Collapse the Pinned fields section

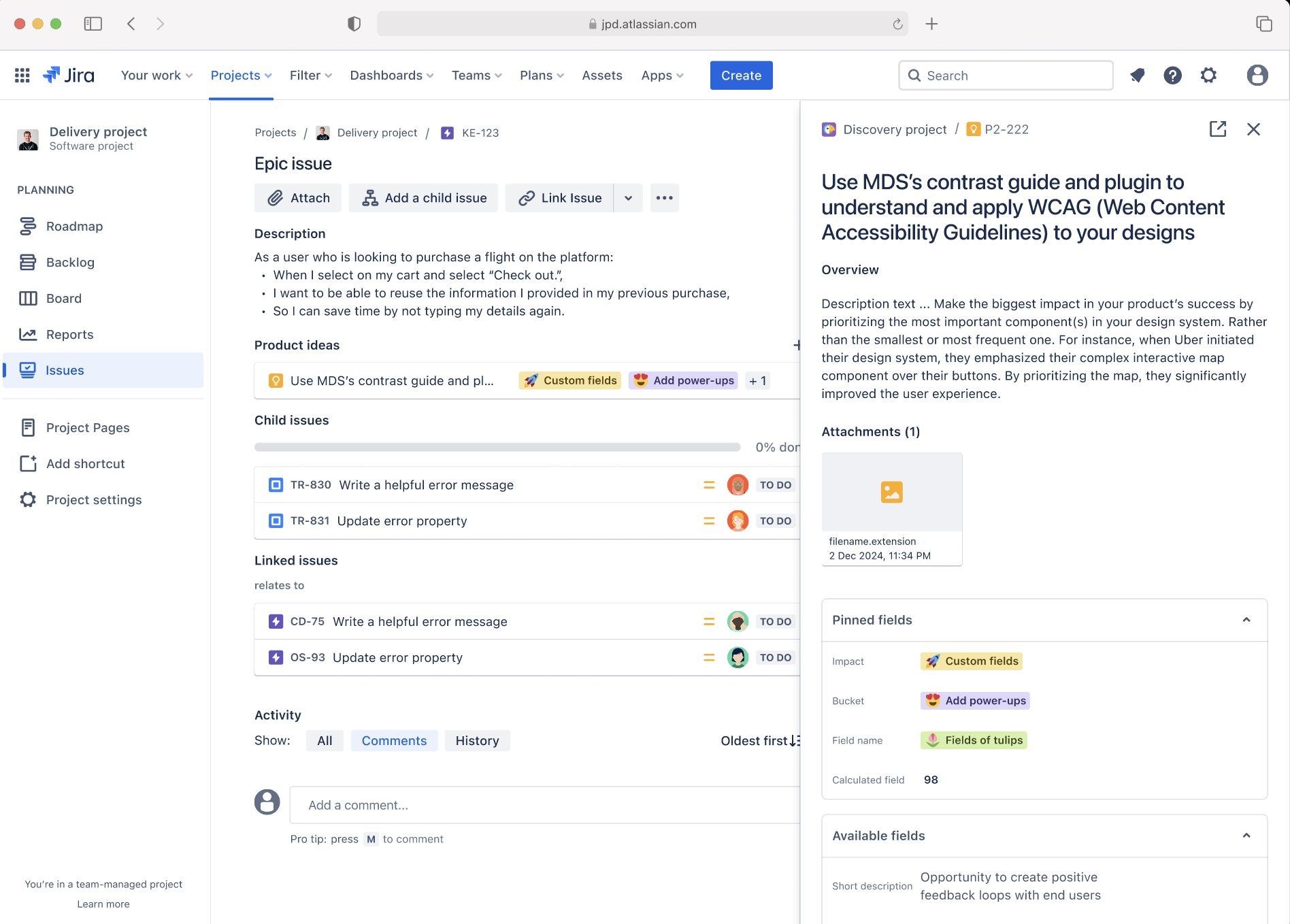point(1246,620)
